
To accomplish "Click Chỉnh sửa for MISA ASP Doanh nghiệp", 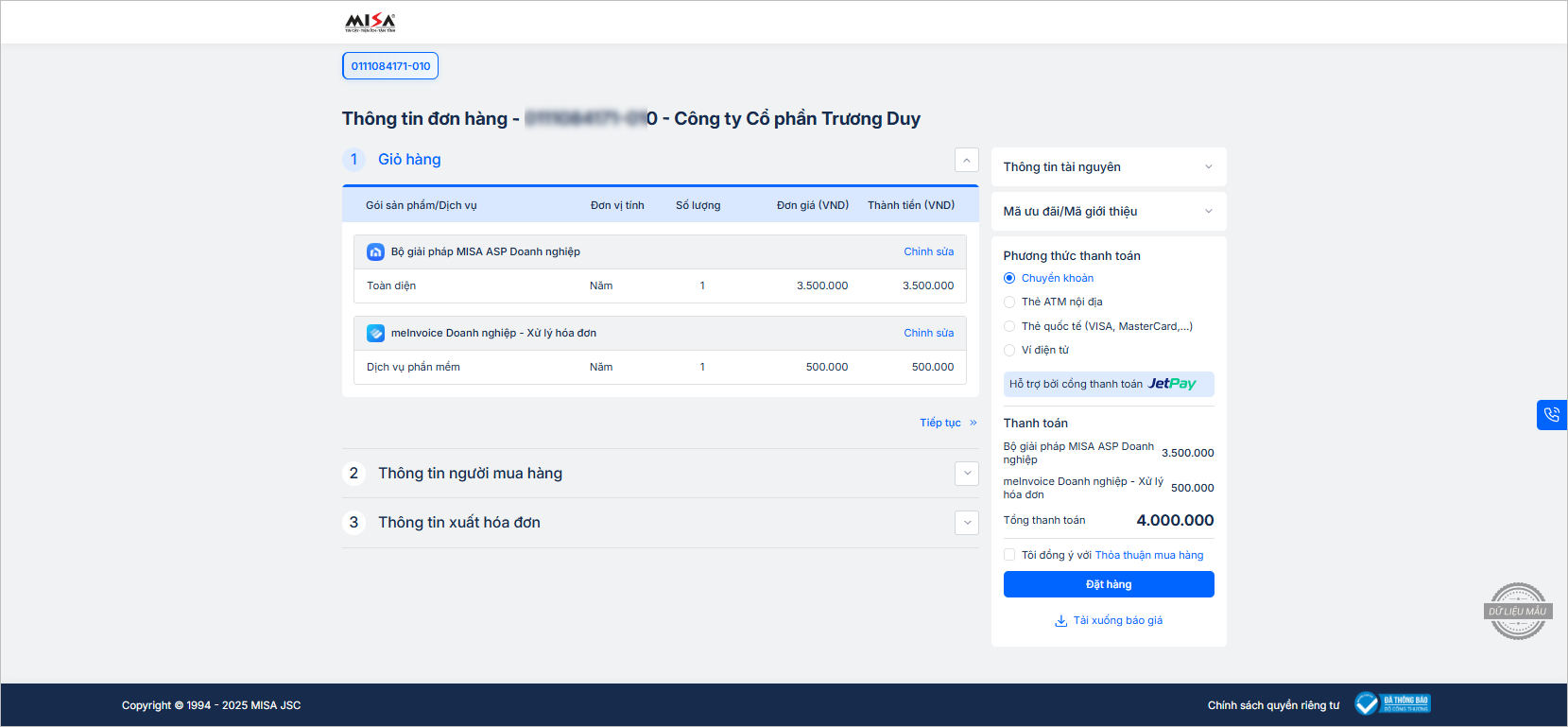I will click(928, 251).
